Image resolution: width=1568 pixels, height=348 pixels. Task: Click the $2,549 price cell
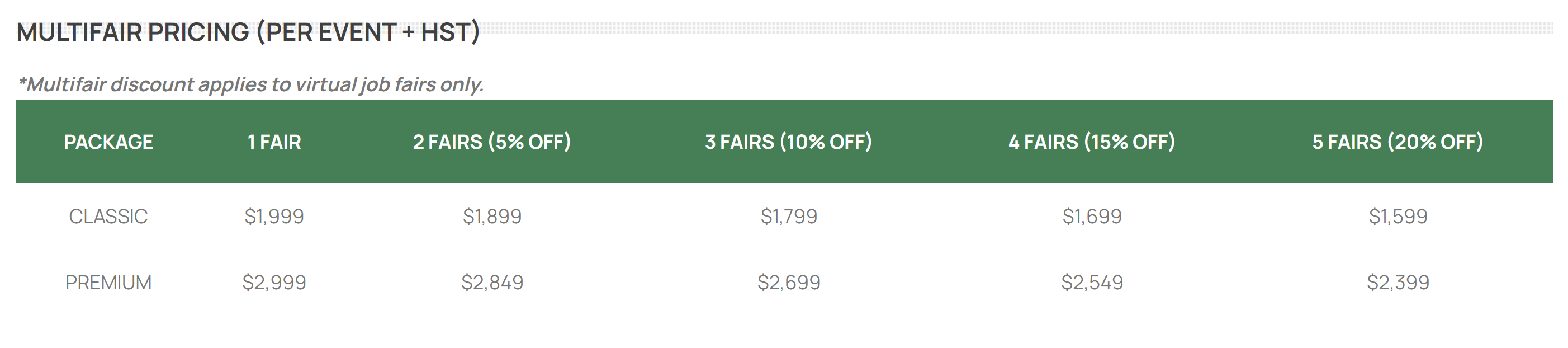click(1092, 283)
